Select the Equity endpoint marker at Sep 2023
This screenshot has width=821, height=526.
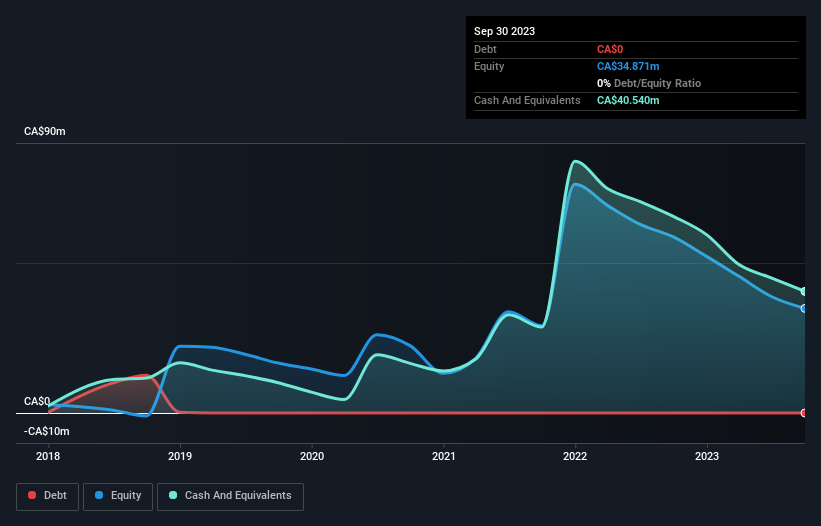coord(804,308)
